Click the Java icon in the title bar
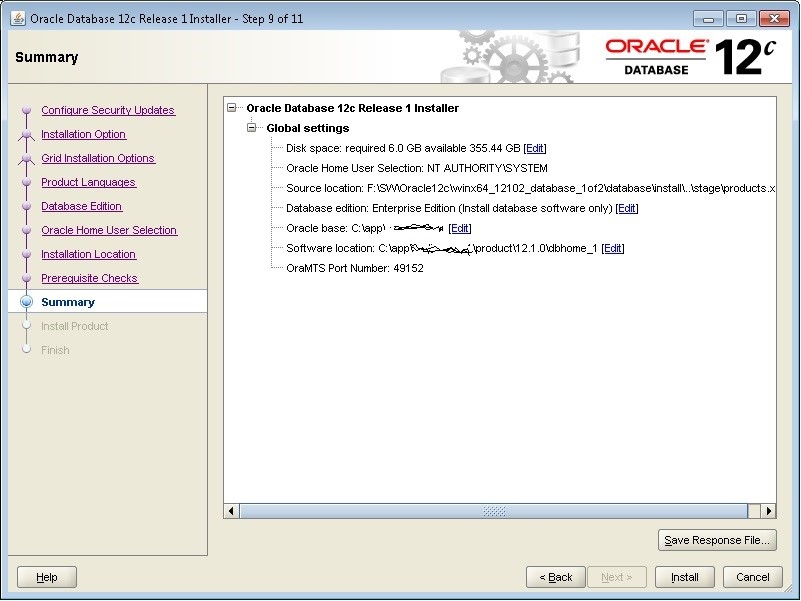 17,18
